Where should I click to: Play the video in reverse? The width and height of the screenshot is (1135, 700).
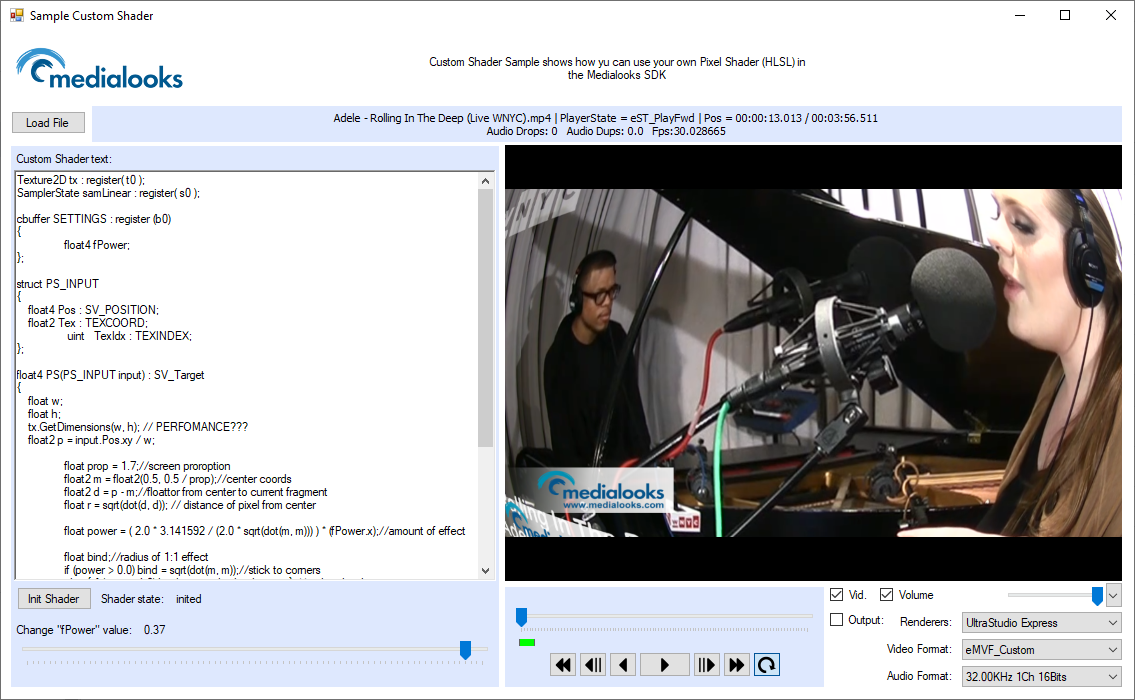(x=623, y=665)
